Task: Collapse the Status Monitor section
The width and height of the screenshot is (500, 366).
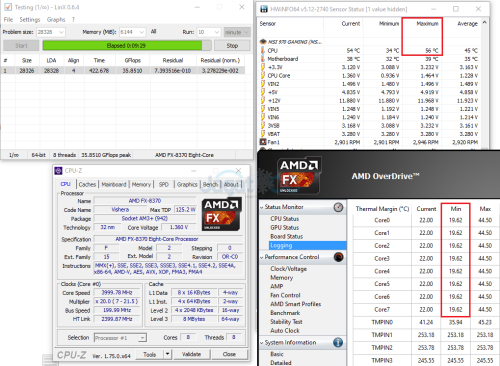Action: pos(262,207)
